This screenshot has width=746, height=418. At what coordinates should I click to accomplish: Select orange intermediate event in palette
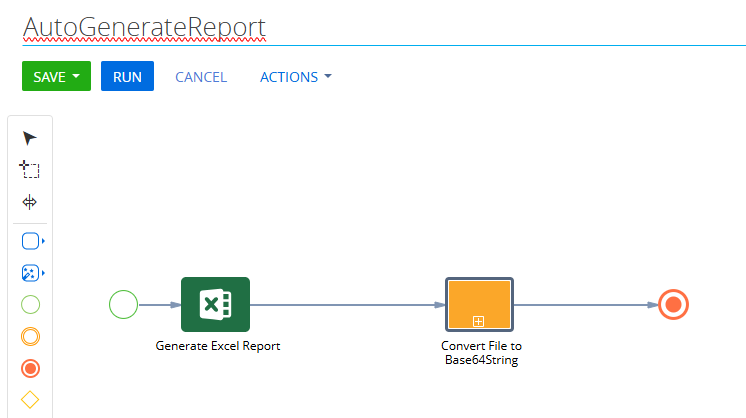pos(30,337)
